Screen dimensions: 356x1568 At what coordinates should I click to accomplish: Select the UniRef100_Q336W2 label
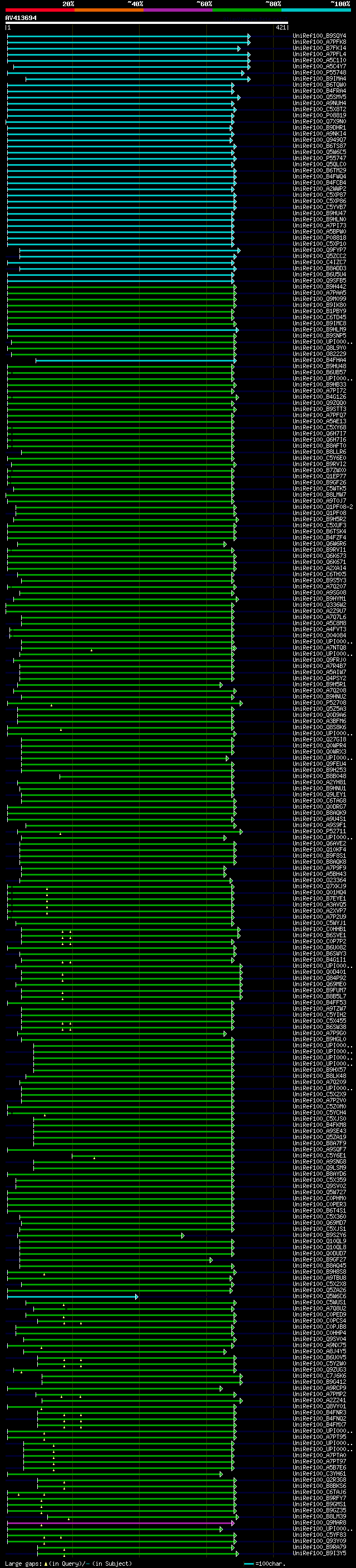click(319, 605)
